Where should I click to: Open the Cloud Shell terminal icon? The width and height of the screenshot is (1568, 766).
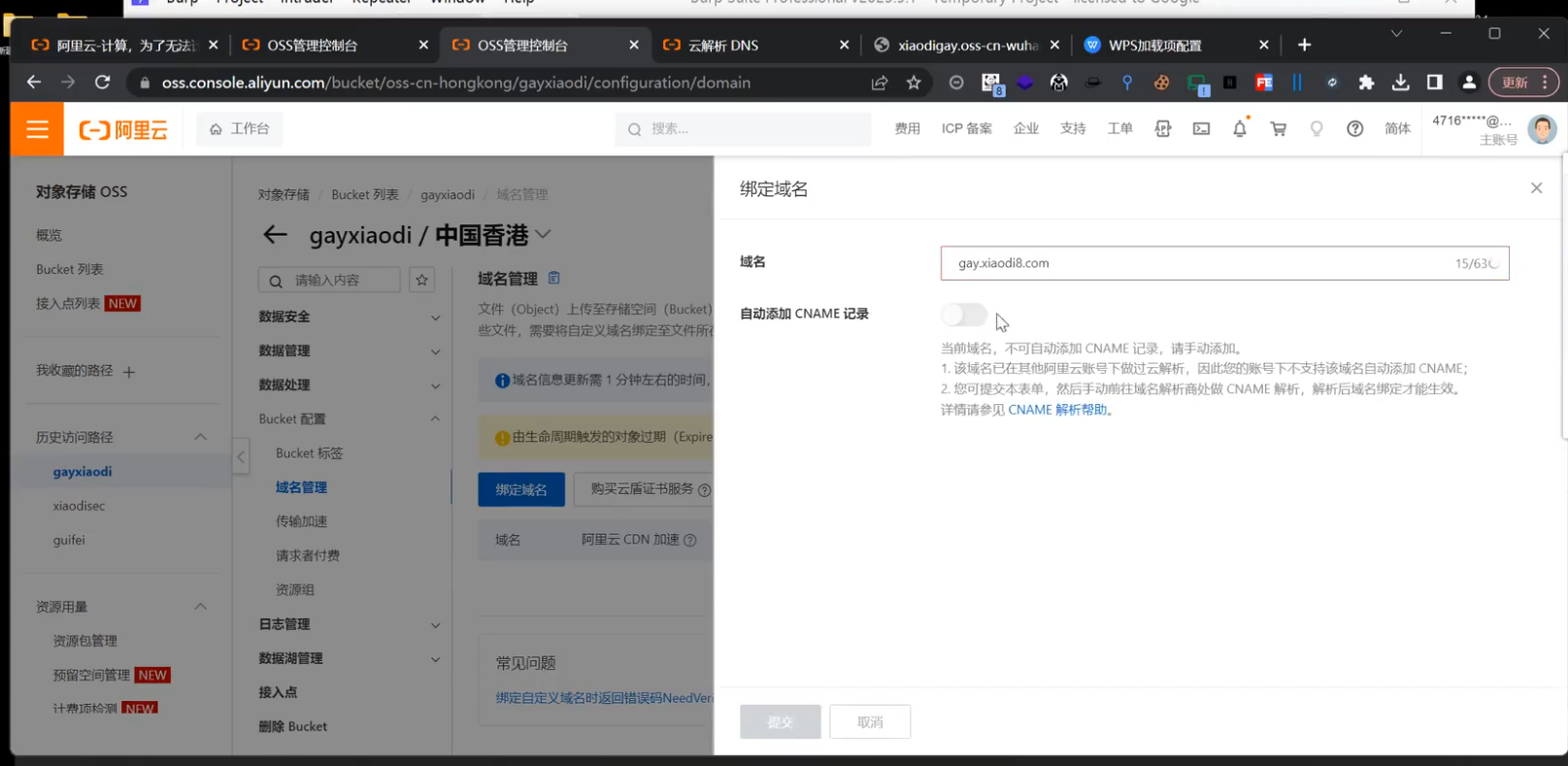(x=1202, y=129)
